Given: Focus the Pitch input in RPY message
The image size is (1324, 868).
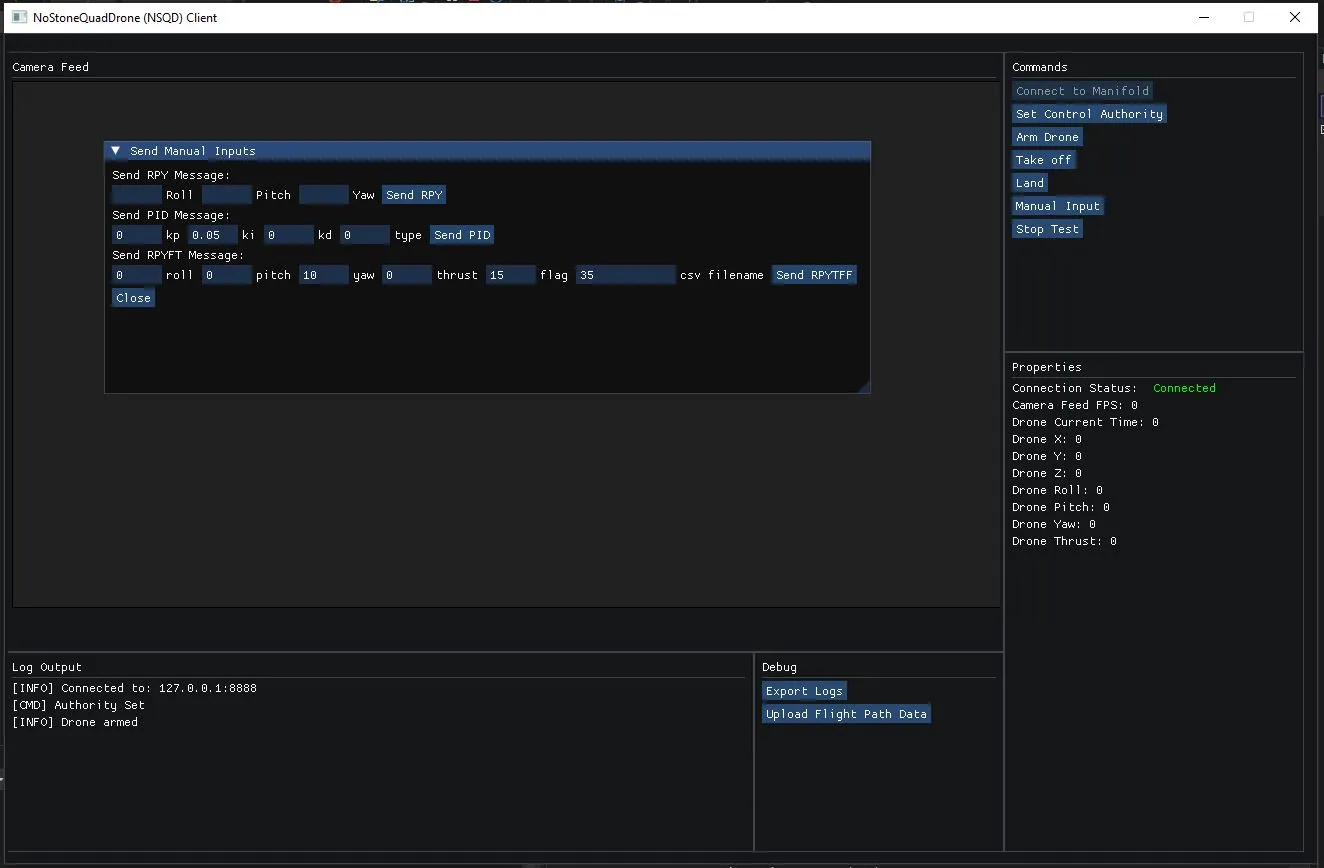Looking at the screenshot, I should tap(227, 195).
